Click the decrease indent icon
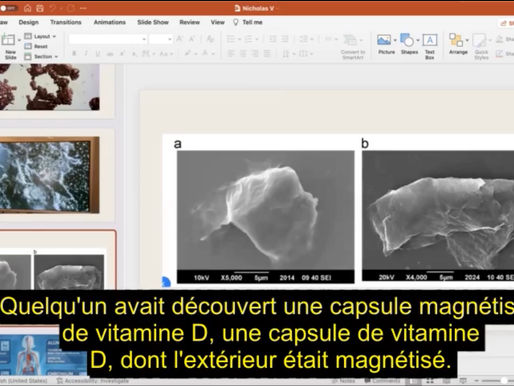This screenshot has height=386, width=514. point(273,39)
